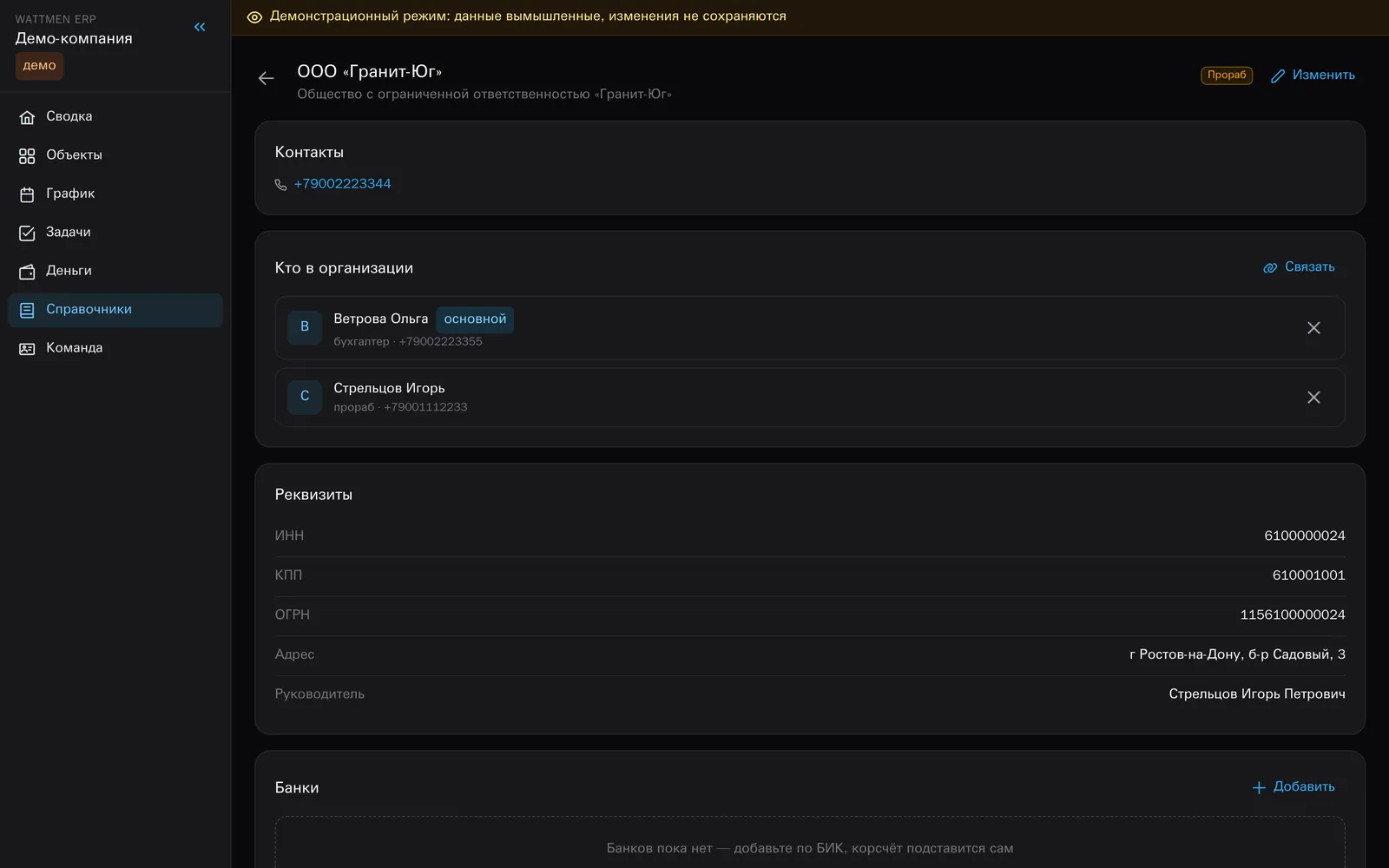1389x868 pixels.
Task: Open the Команда section
Action: [x=115, y=348]
